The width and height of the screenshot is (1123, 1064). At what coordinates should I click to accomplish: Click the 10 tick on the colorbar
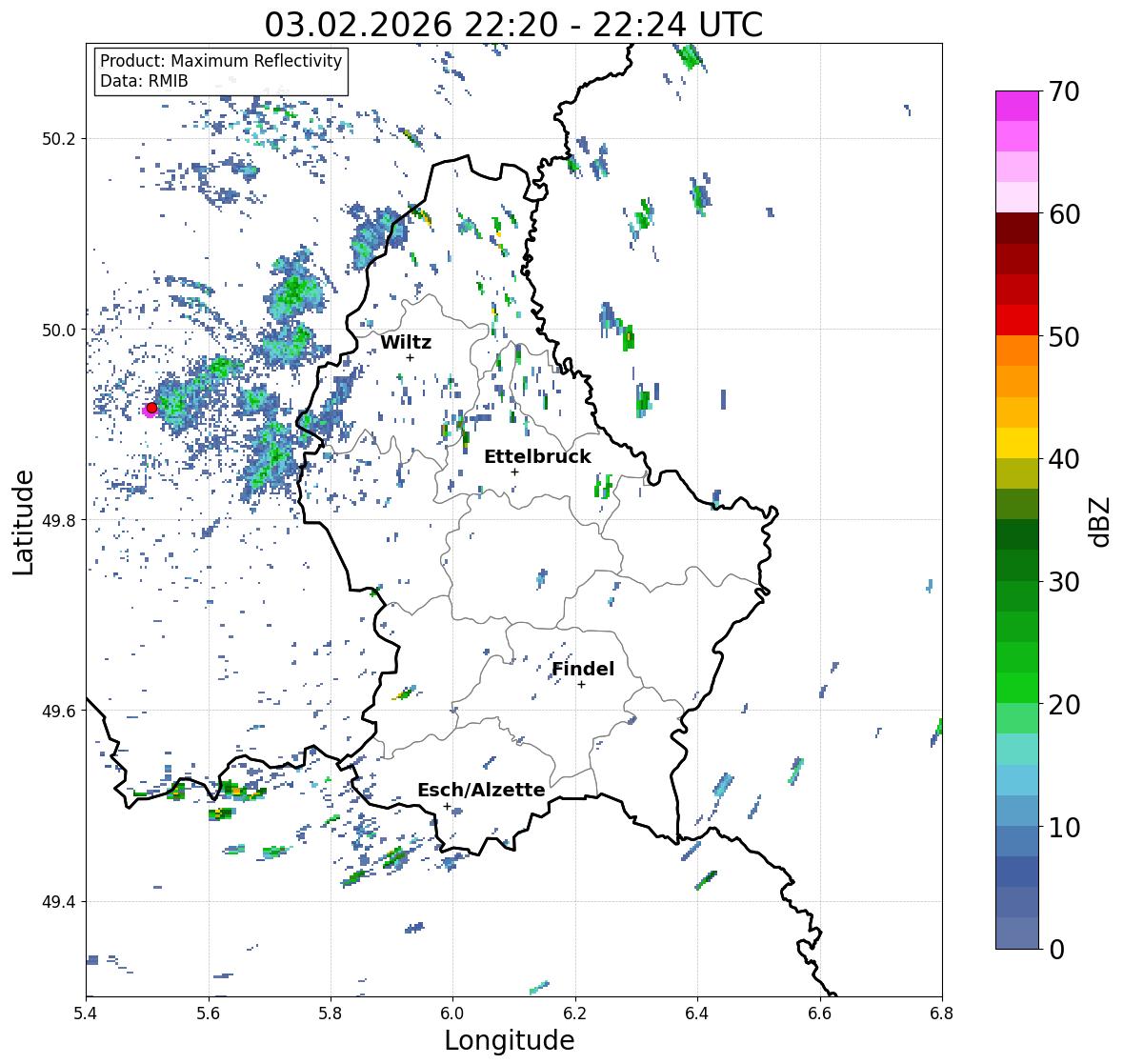pos(1064,827)
